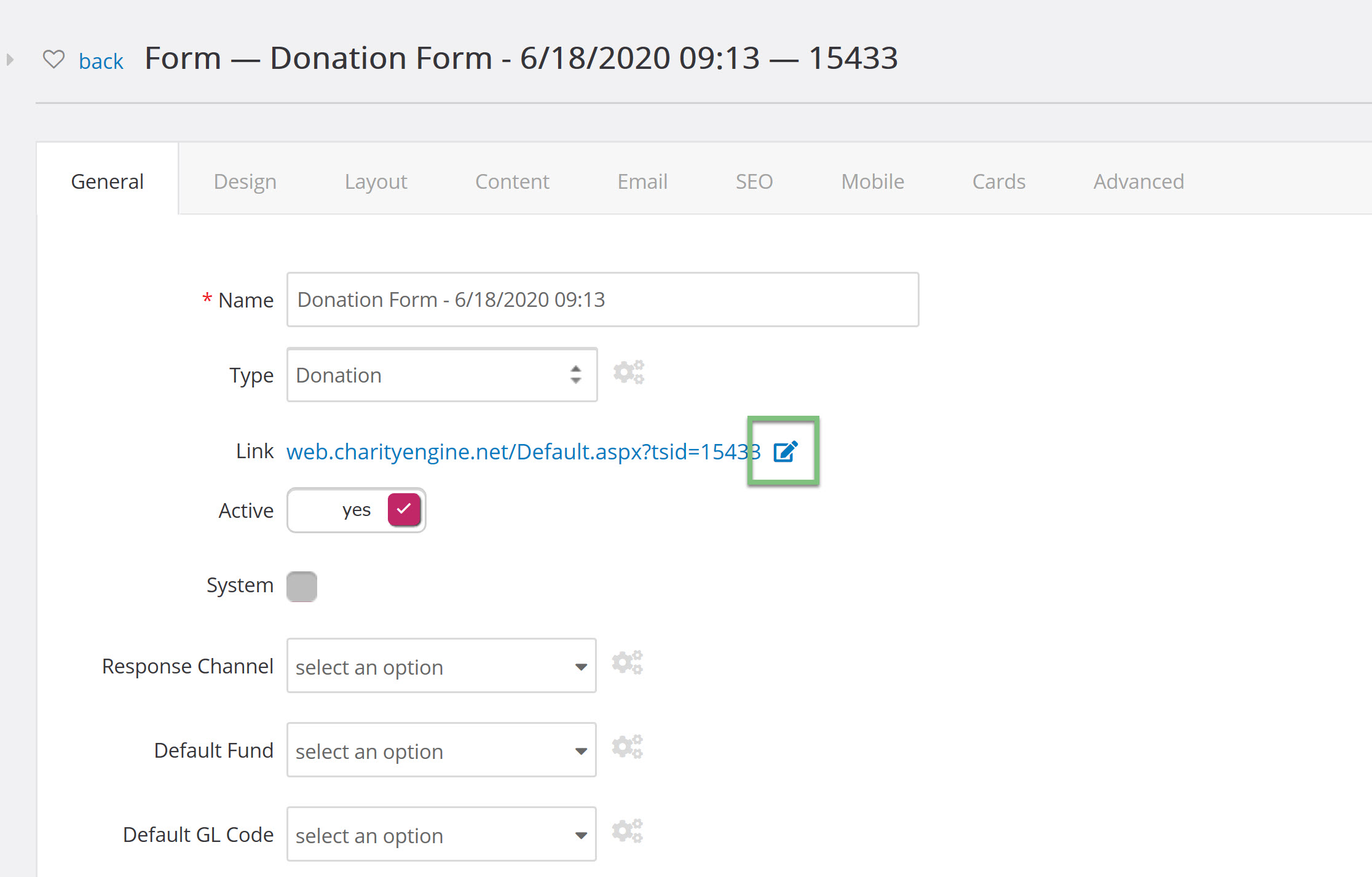Screen dimensions: 1372x877
Task: Open gear settings beside Type dropdown
Action: tap(629, 373)
